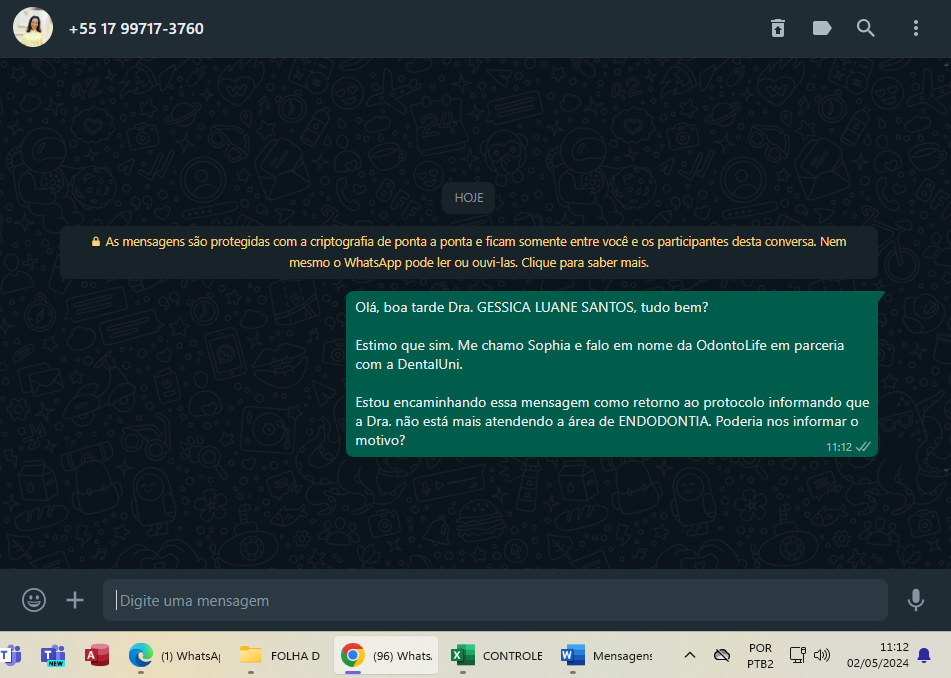Open the emoji picker

coord(34,600)
